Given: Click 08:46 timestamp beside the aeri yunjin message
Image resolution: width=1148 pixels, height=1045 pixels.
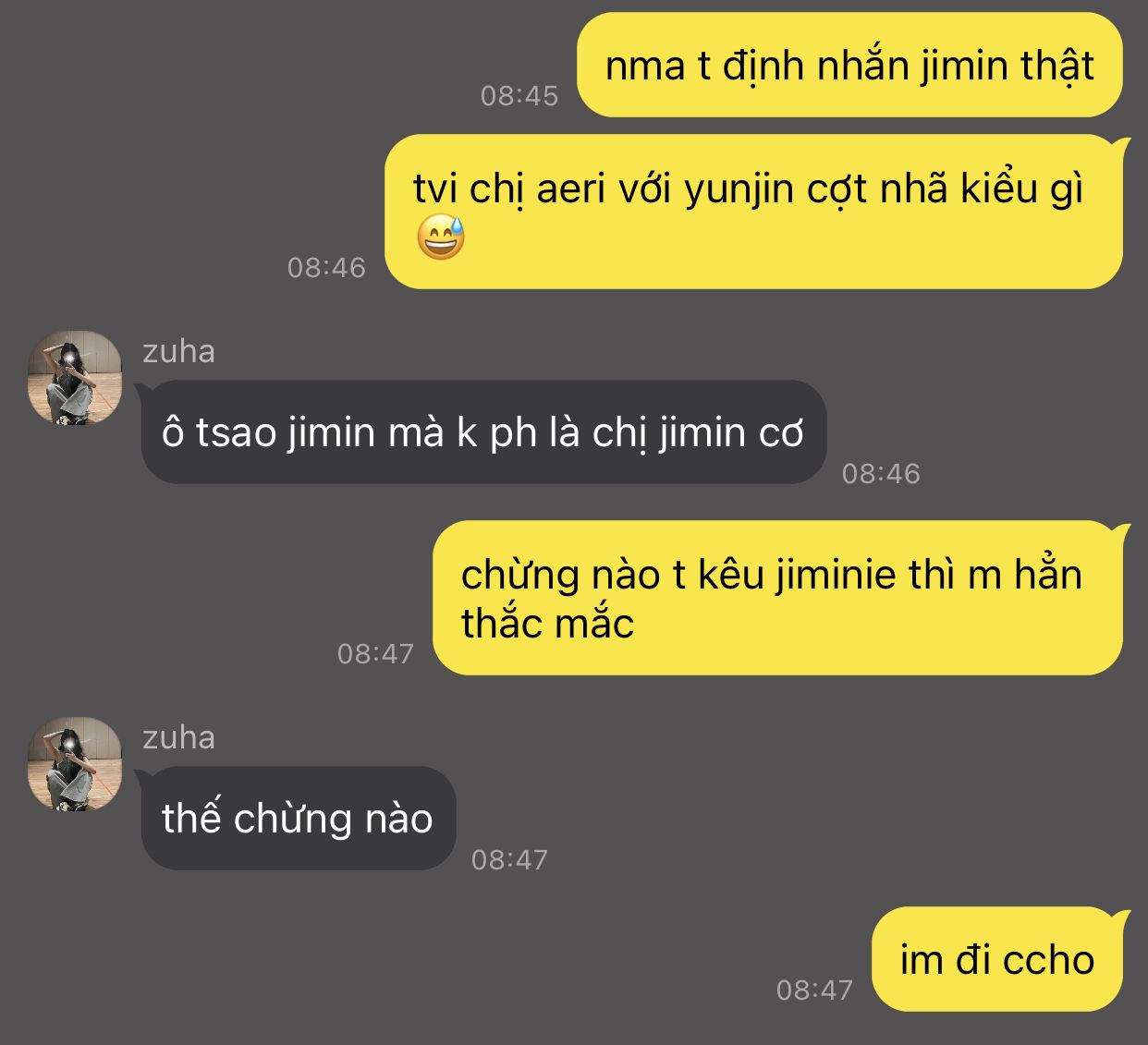Looking at the screenshot, I should click(326, 268).
